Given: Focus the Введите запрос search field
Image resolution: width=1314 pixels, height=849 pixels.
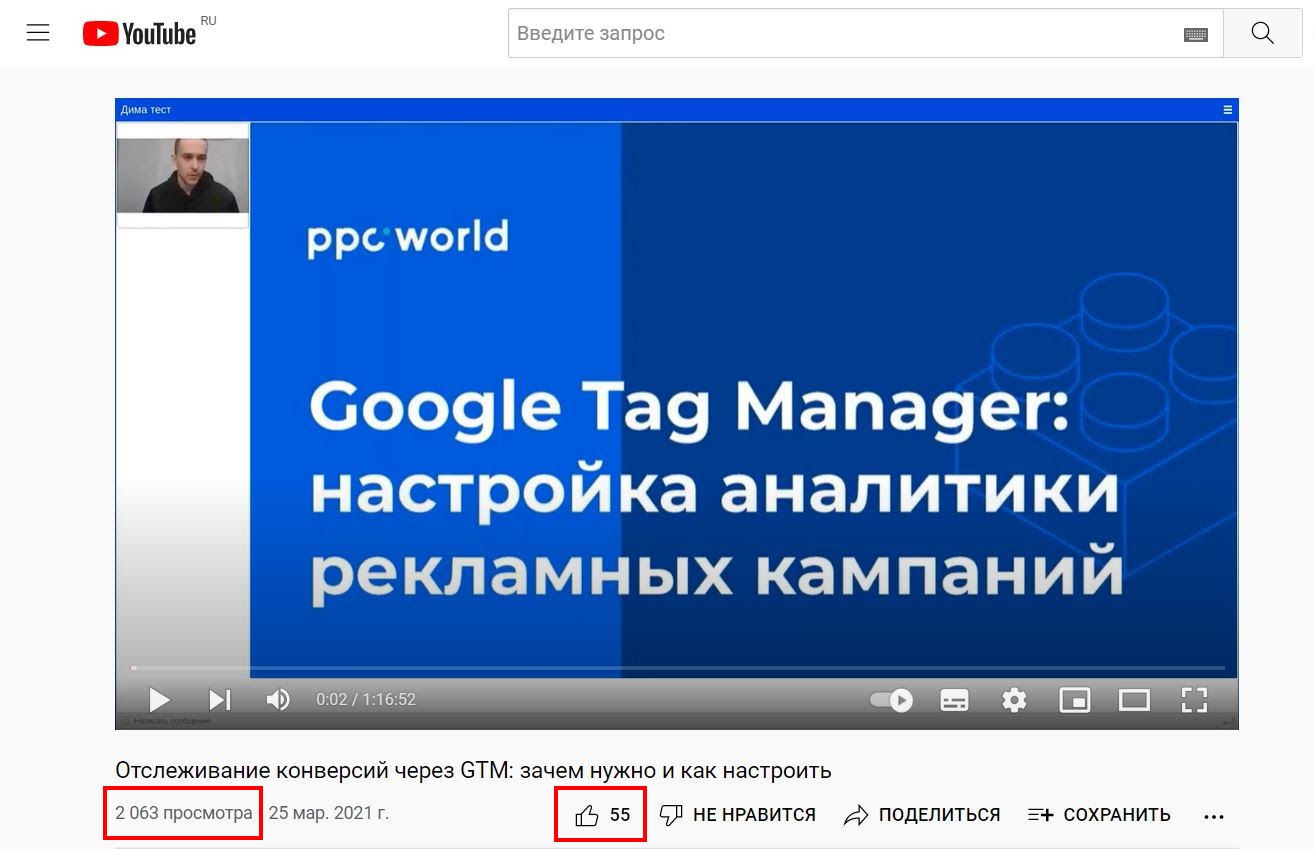Looking at the screenshot, I should [x=840, y=34].
